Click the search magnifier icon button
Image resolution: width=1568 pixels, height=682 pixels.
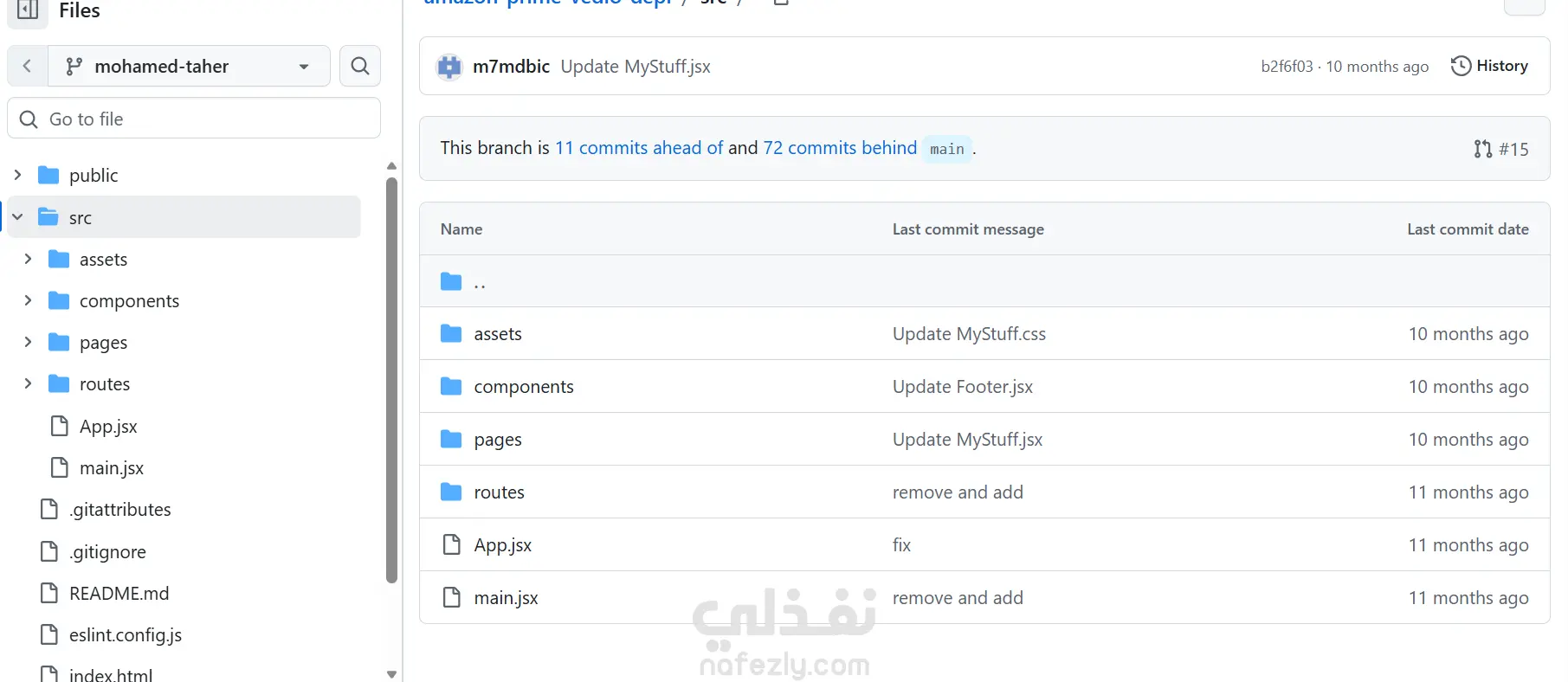360,66
